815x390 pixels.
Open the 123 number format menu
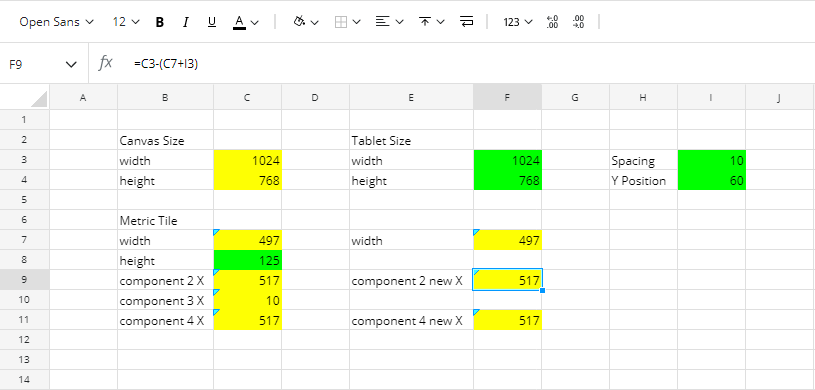click(x=518, y=22)
